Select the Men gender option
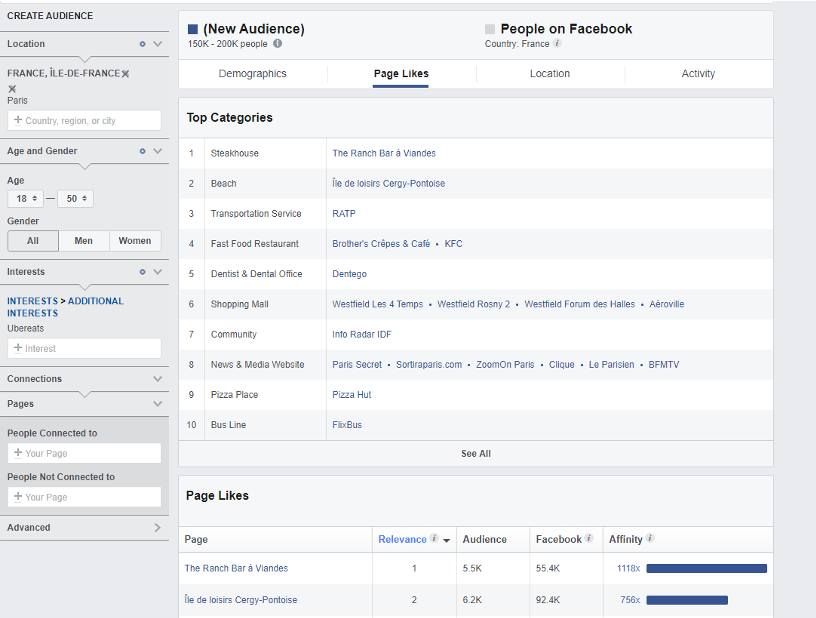 [x=83, y=241]
